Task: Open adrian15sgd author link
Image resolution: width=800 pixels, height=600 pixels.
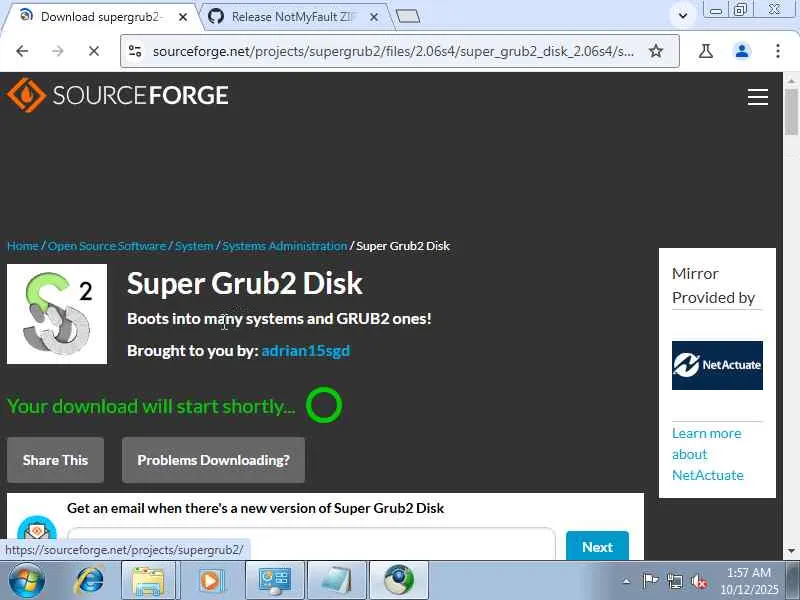Action: [x=306, y=351]
